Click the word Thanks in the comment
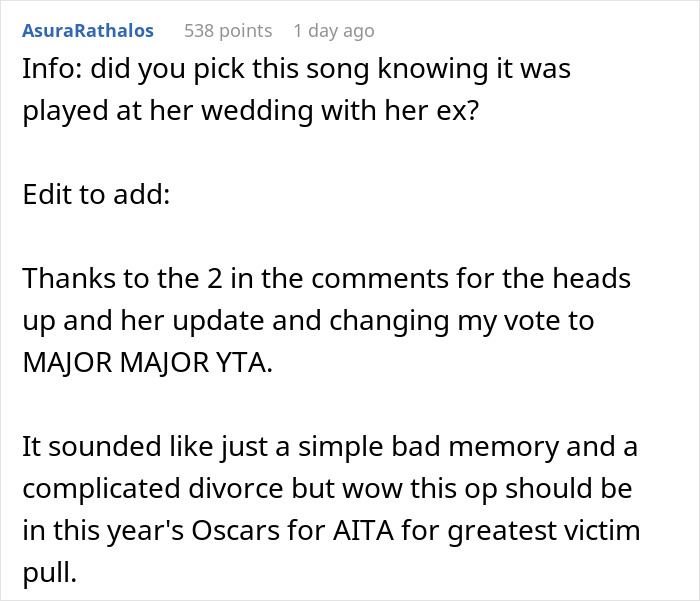The width and height of the screenshot is (700, 601). click(x=69, y=279)
